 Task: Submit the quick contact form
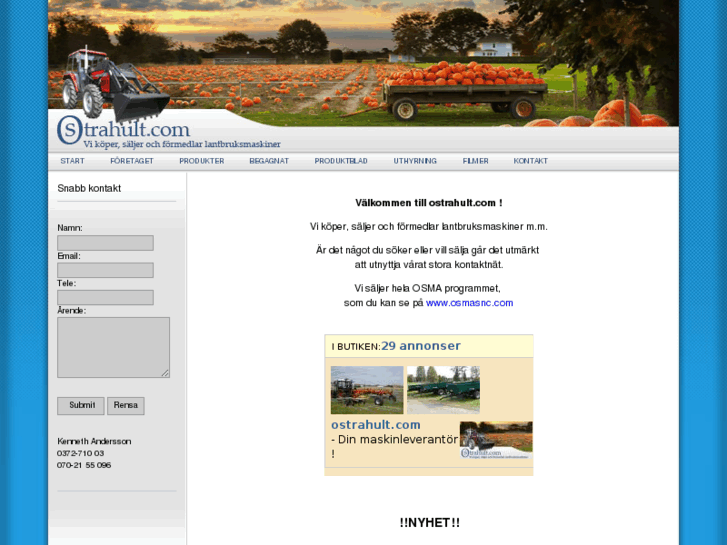point(81,406)
